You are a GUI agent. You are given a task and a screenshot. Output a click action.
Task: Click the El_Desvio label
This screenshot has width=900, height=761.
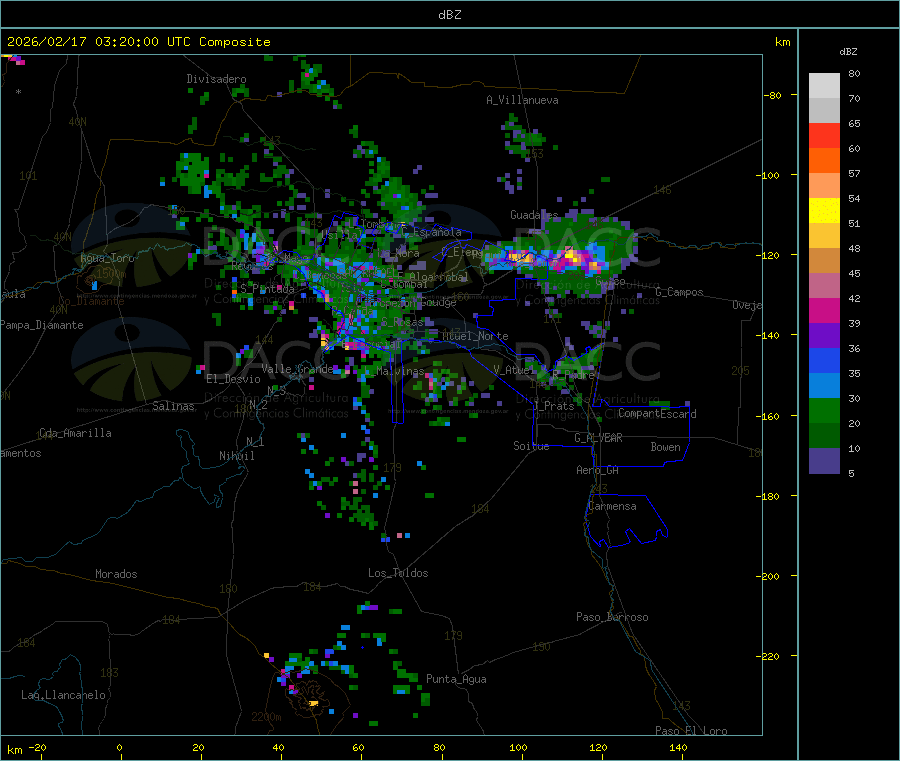pos(233,379)
